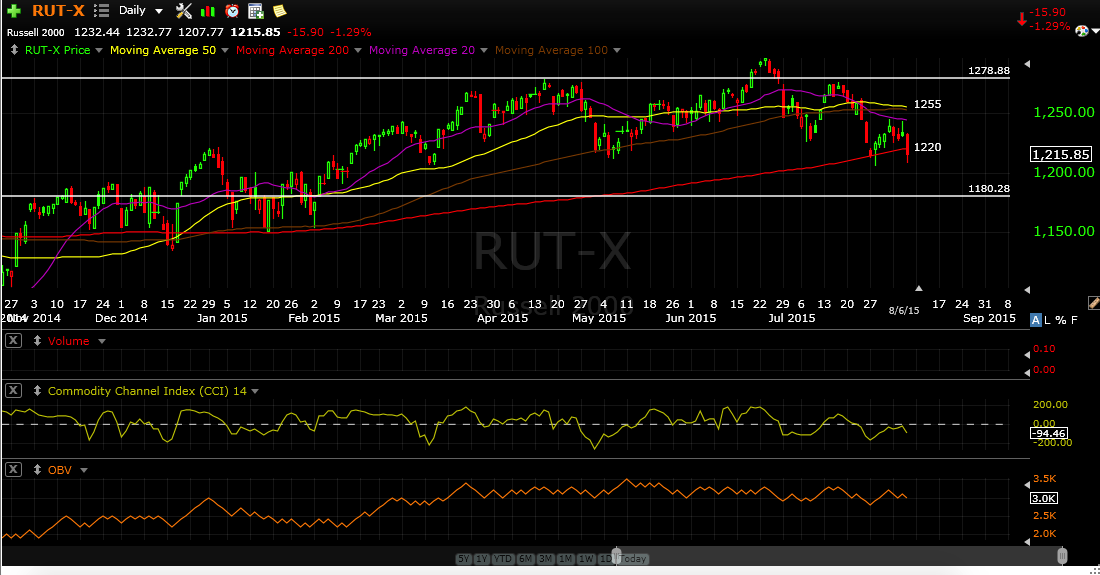This screenshot has height=575, width=1100.
Task: Select the 6M time range button
Action: [525, 559]
